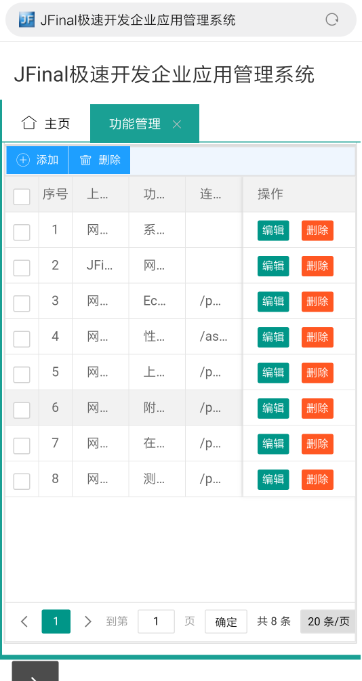Toggle the select-all header checkbox
Image resolution: width=362 pixels, height=681 pixels.
(22, 197)
